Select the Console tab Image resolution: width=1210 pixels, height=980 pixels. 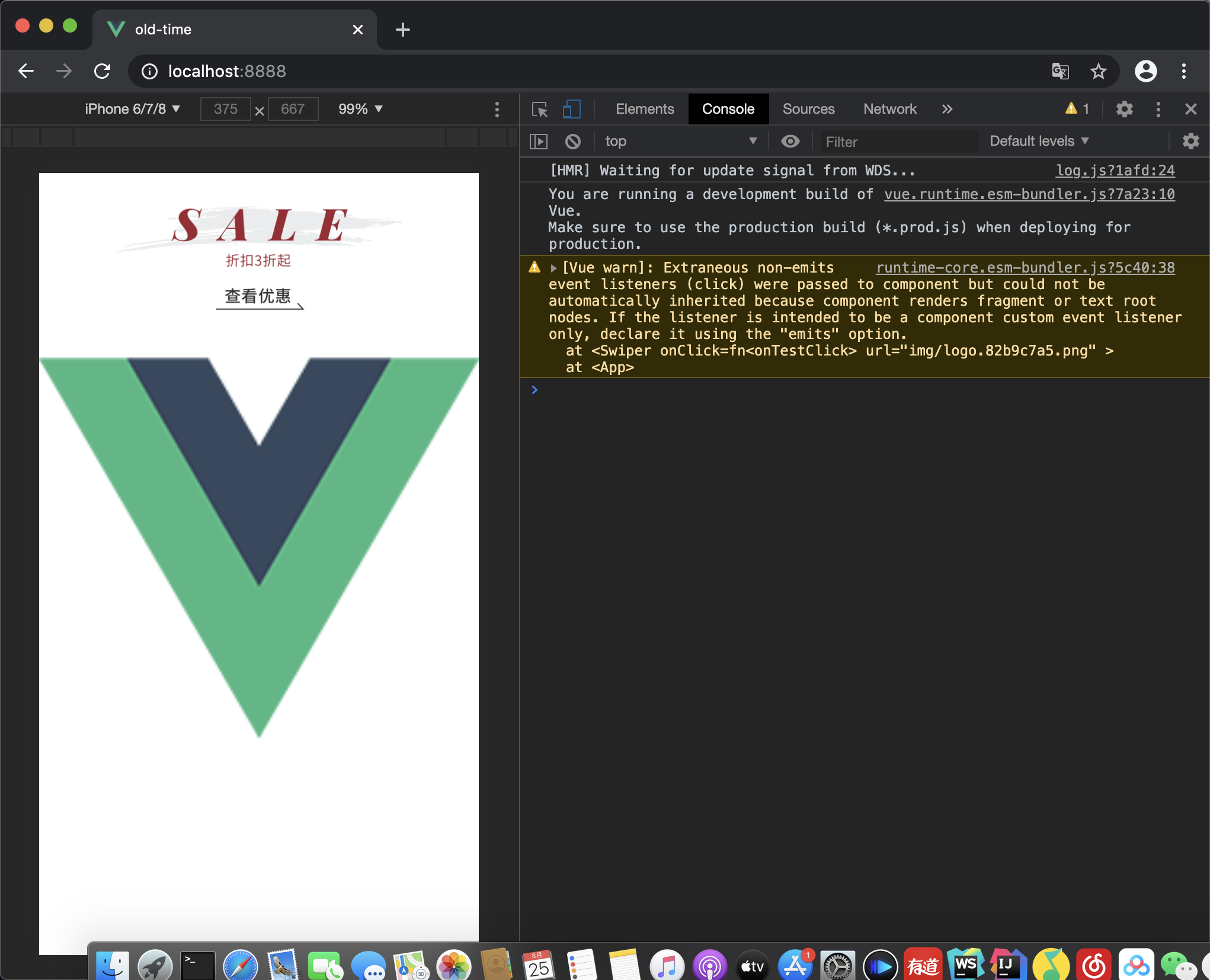point(728,109)
